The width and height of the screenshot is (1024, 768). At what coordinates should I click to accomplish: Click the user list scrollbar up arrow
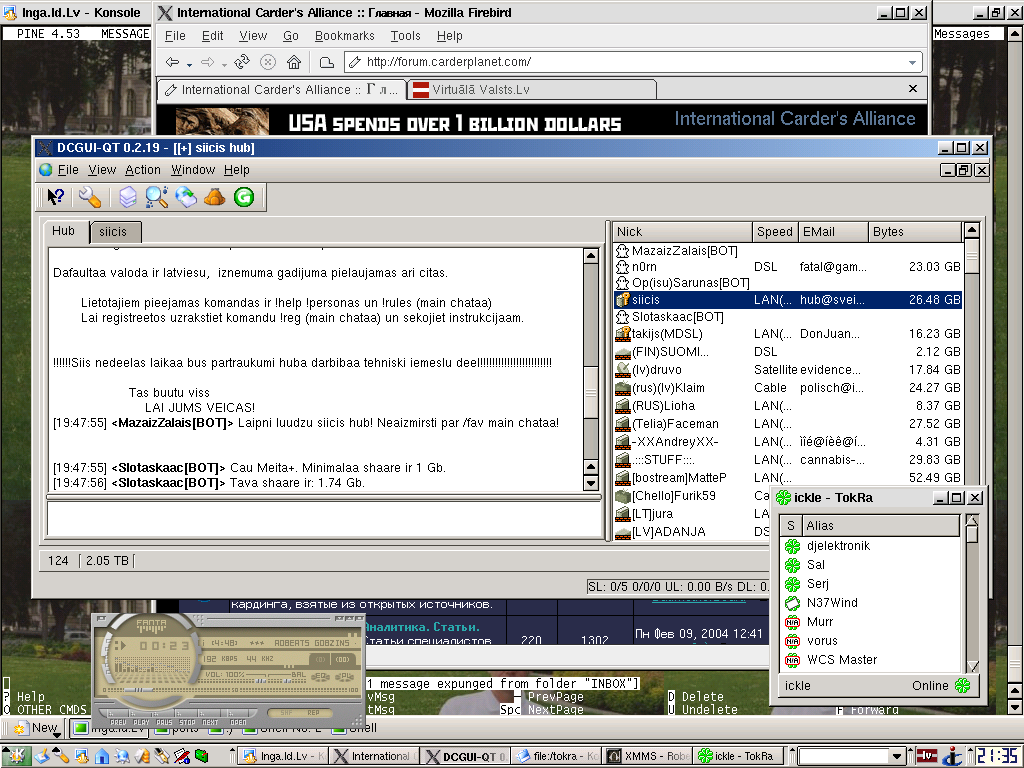pyautogui.click(x=972, y=230)
